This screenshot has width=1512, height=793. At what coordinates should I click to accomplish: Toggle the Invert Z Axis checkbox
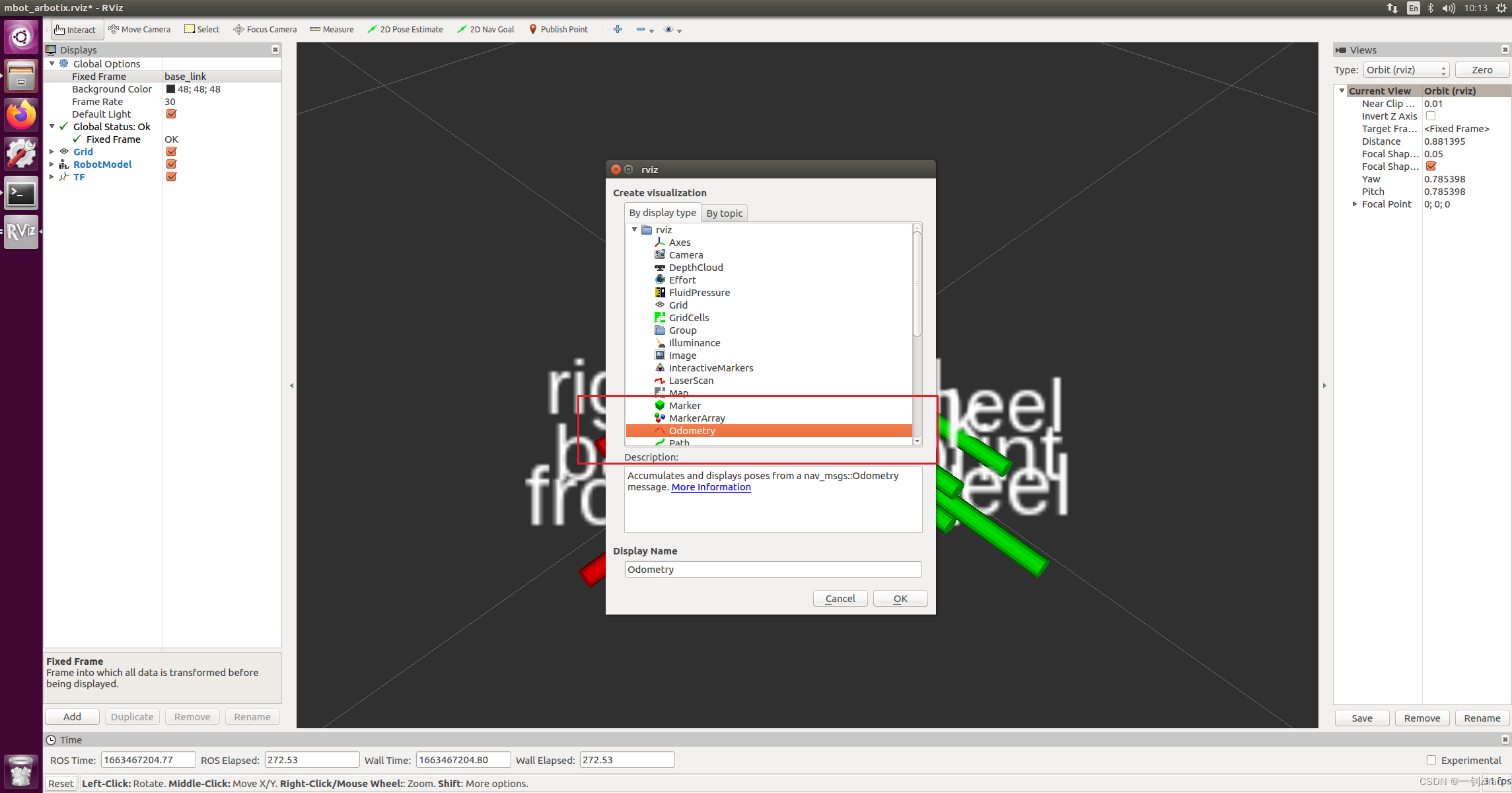pyautogui.click(x=1431, y=116)
